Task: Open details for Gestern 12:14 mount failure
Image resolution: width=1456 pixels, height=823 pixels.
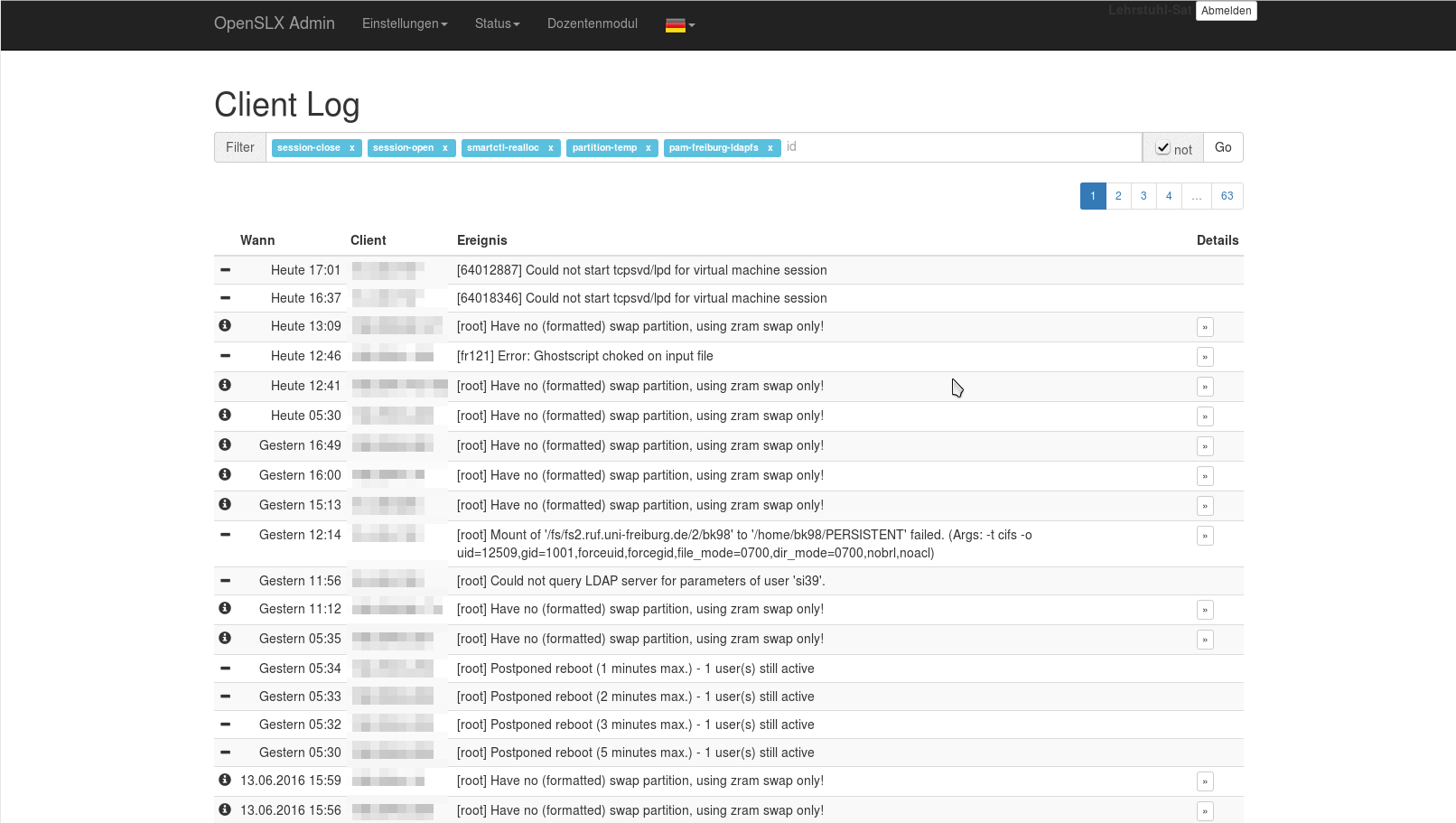Action: tap(1204, 536)
